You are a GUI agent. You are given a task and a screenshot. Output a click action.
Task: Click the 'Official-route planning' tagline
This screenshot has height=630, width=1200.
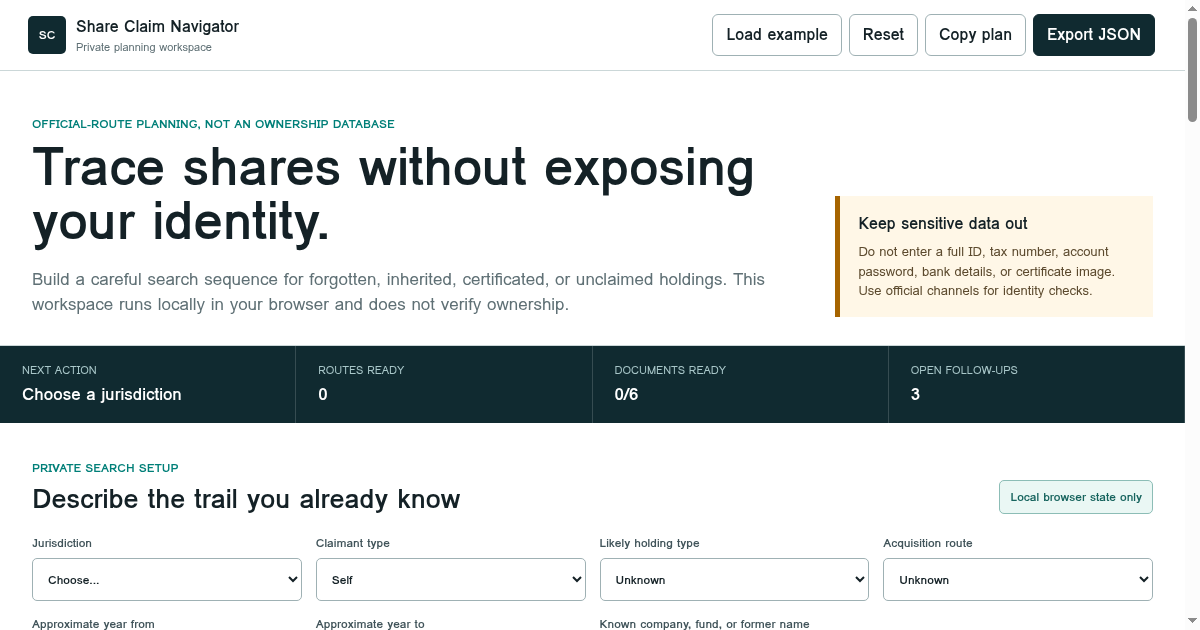pyautogui.click(x=213, y=124)
